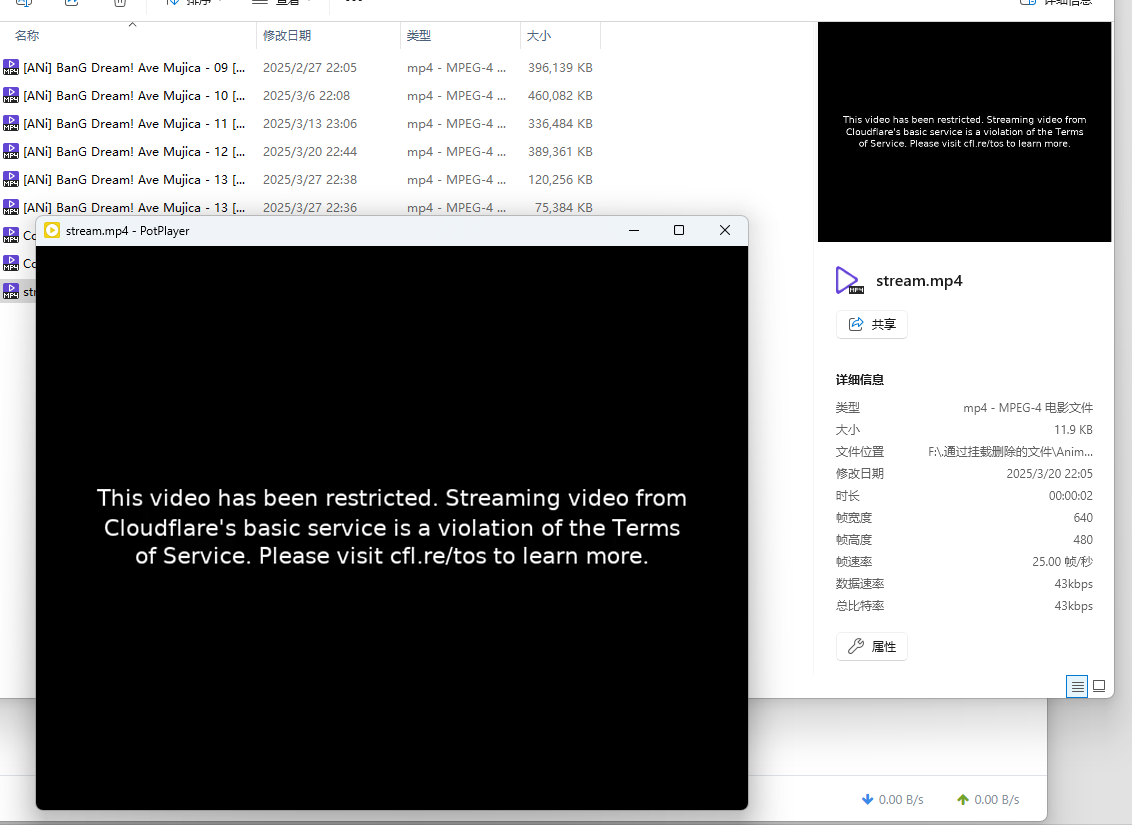Select the file icon for Ave Mujica 12
1132x825 pixels.
click(x=11, y=152)
